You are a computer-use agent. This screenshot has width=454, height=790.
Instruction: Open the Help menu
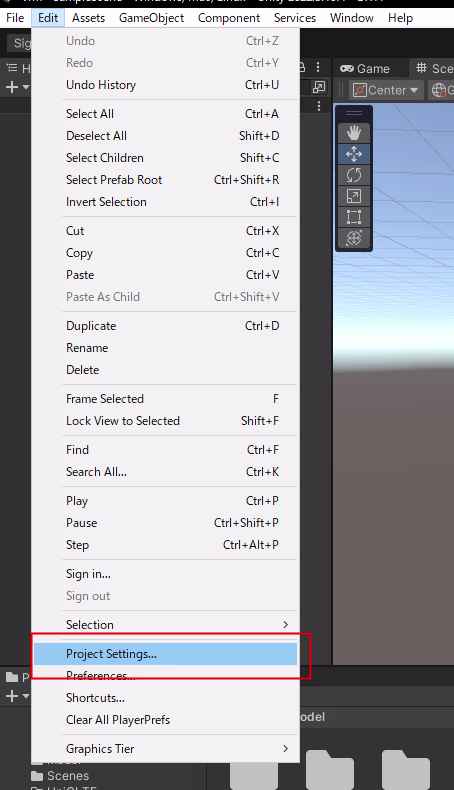pyautogui.click(x=400, y=18)
